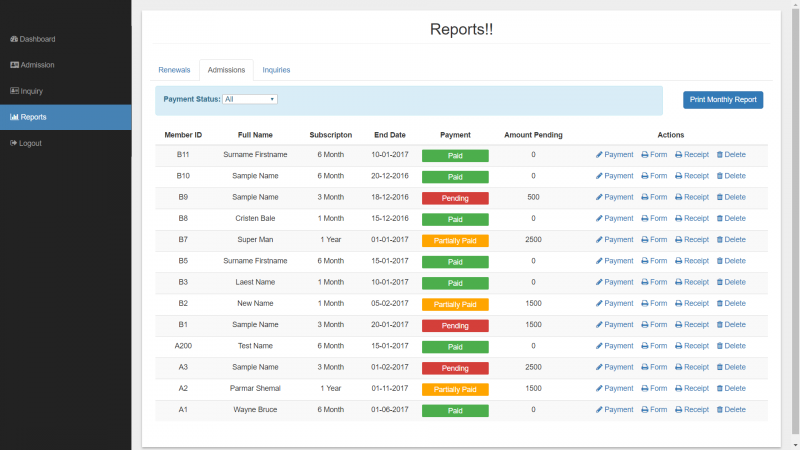The image size is (800, 450).
Task: Click the Print Monthly Report button
Action: click(x=723, y=100)
